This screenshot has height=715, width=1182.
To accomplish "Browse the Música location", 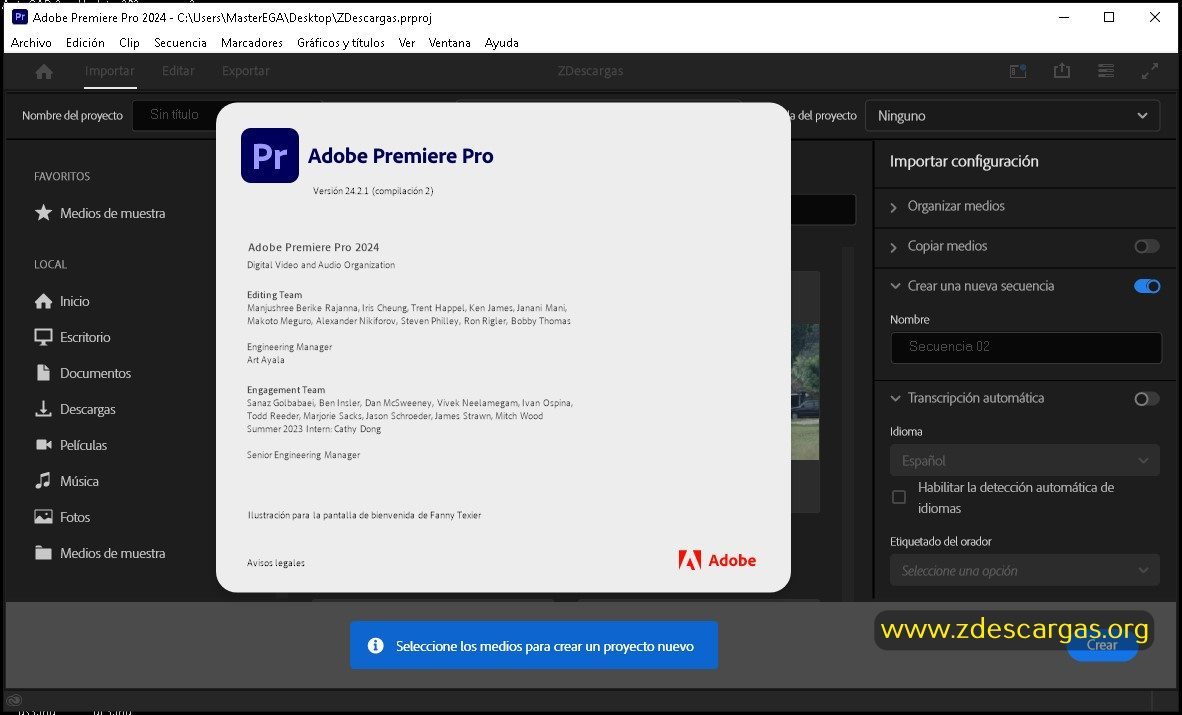I will (x=66, y=481).
